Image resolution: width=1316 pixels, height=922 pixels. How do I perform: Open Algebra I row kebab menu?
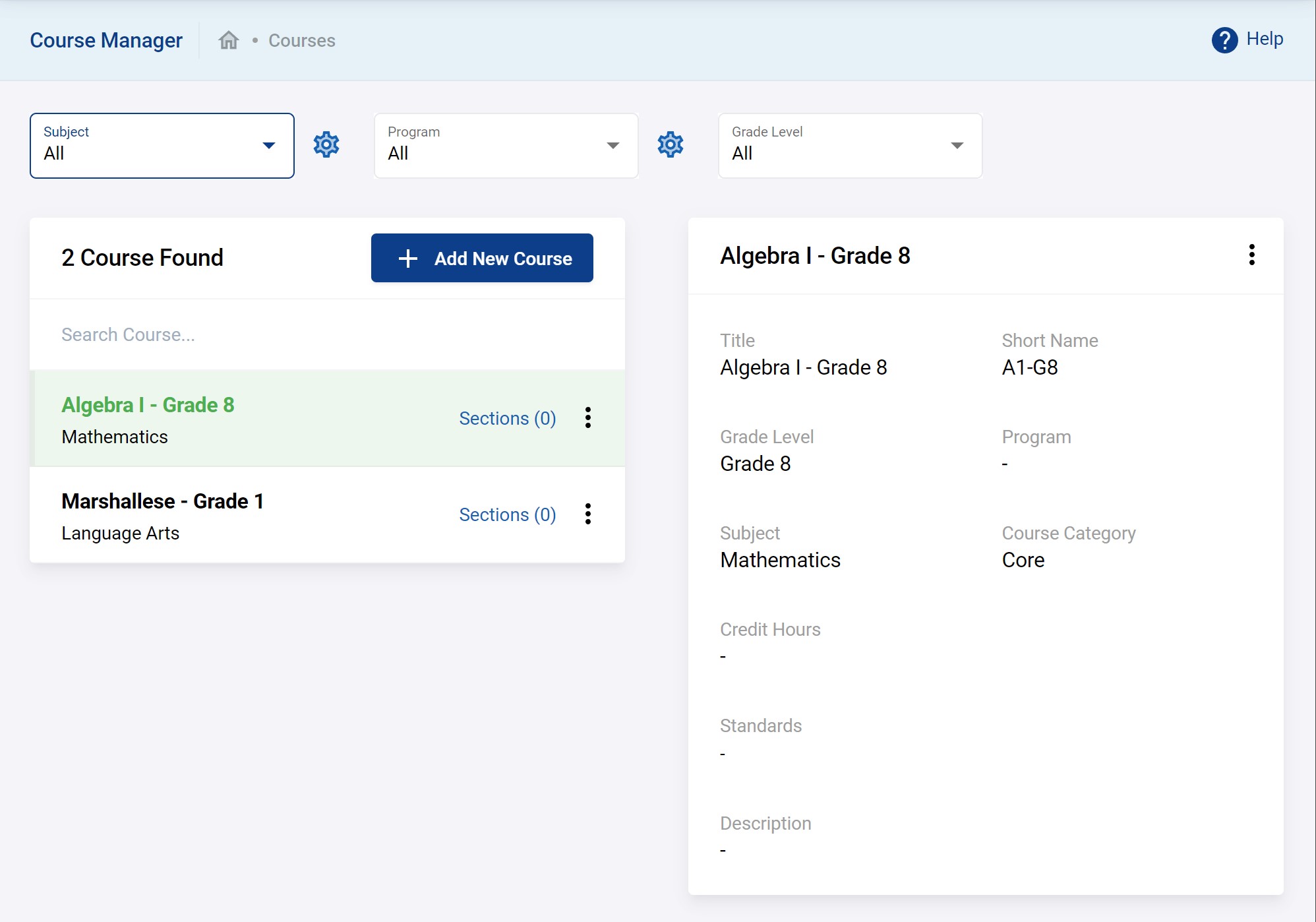[588, 417]
